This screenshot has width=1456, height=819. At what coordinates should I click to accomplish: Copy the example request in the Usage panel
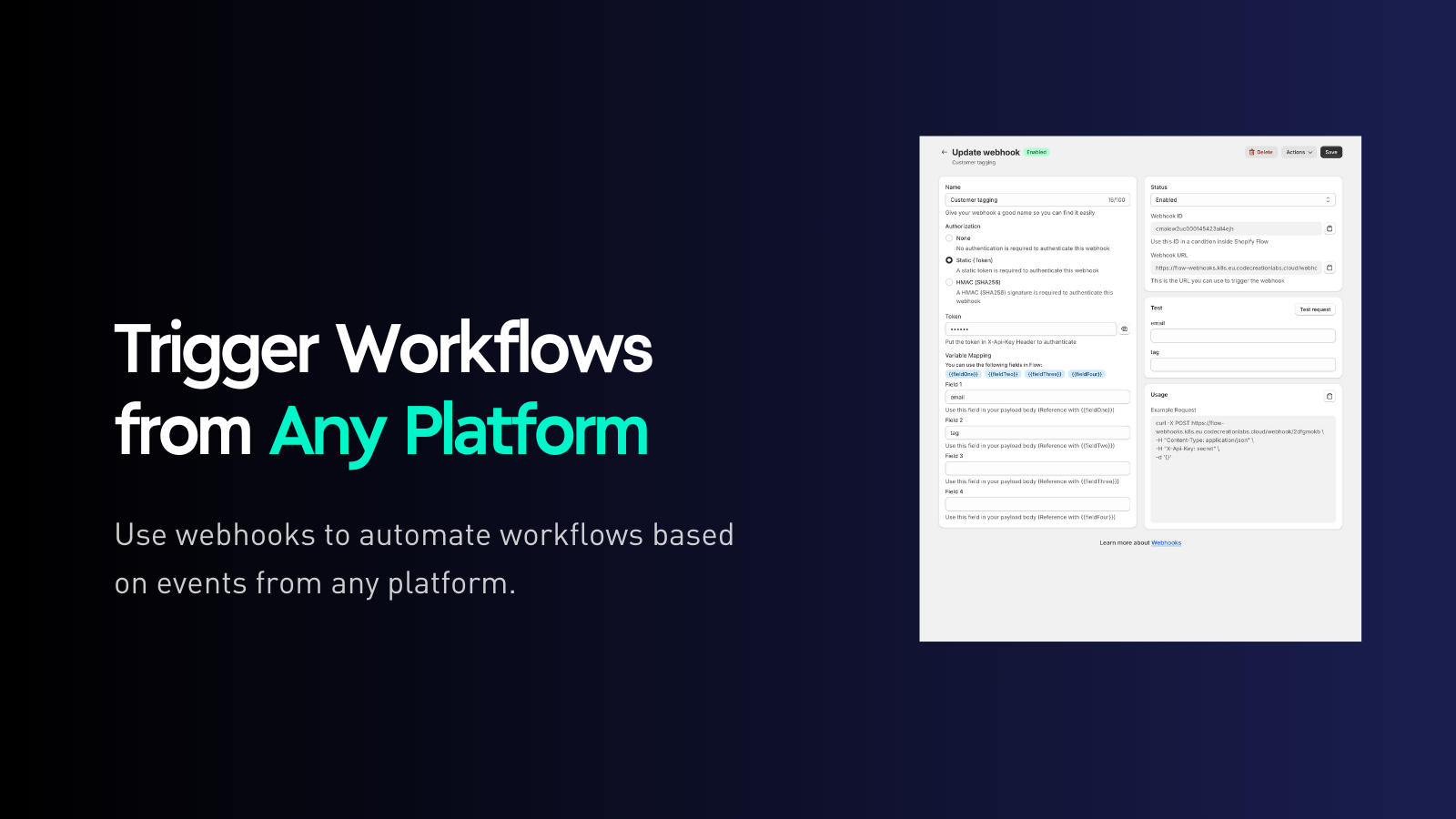[1329, 396]
